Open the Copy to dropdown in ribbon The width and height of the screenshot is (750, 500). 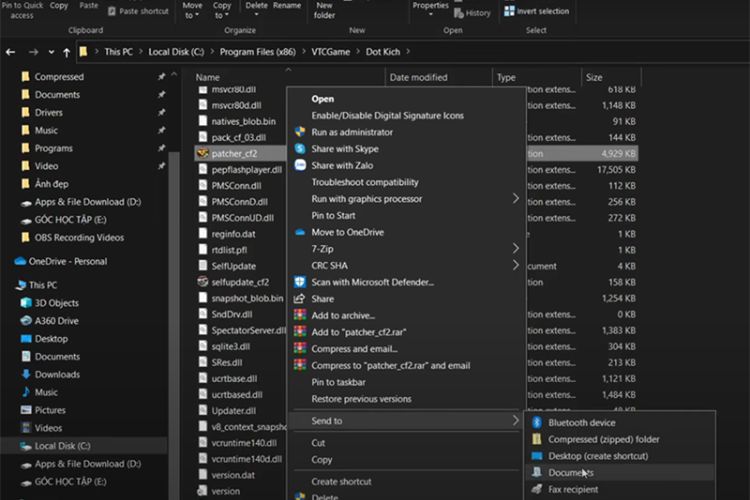(221, 11)
